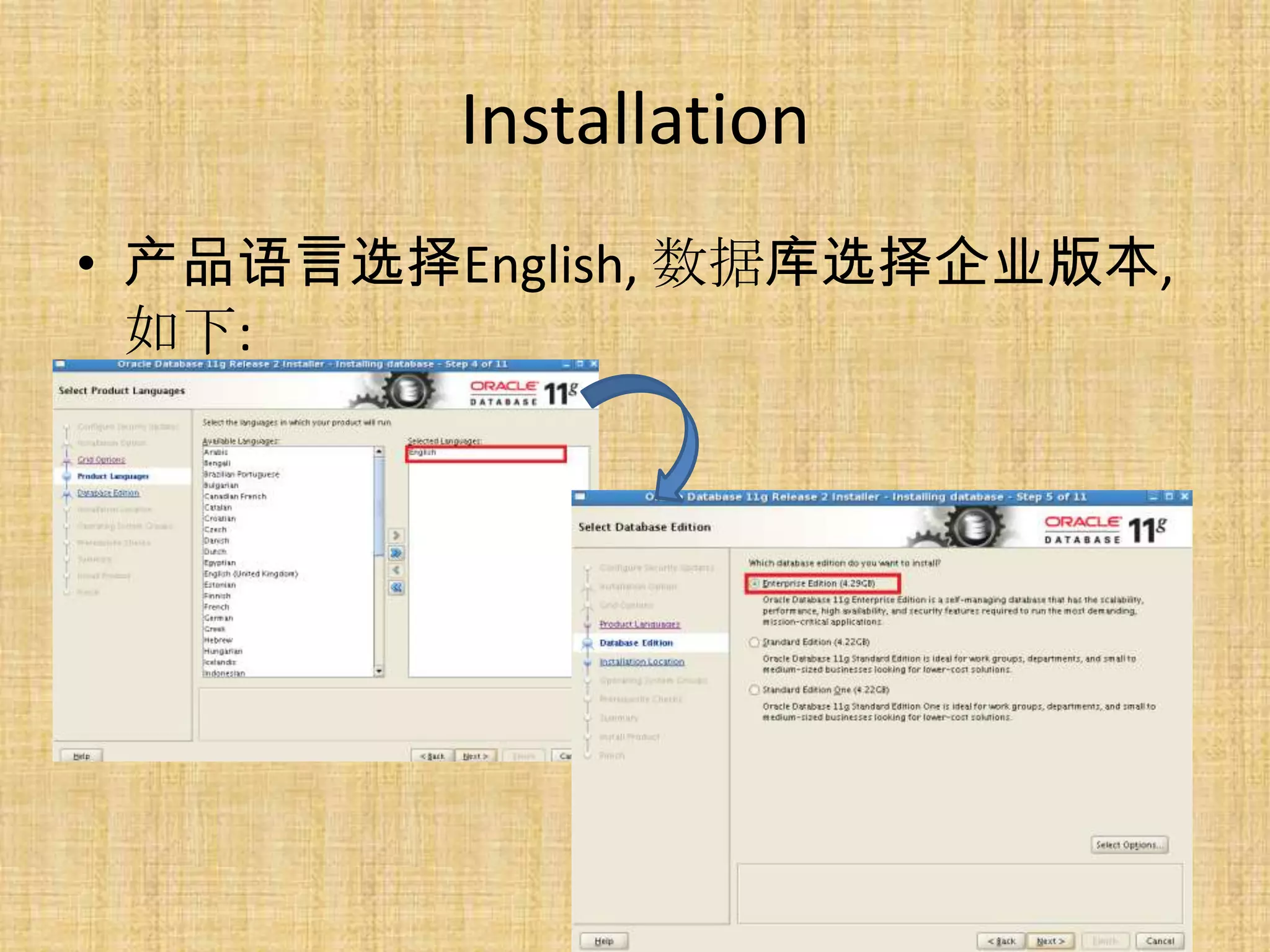
Task: Click Back in the Step 5 window
Action: click(1001, 941)
